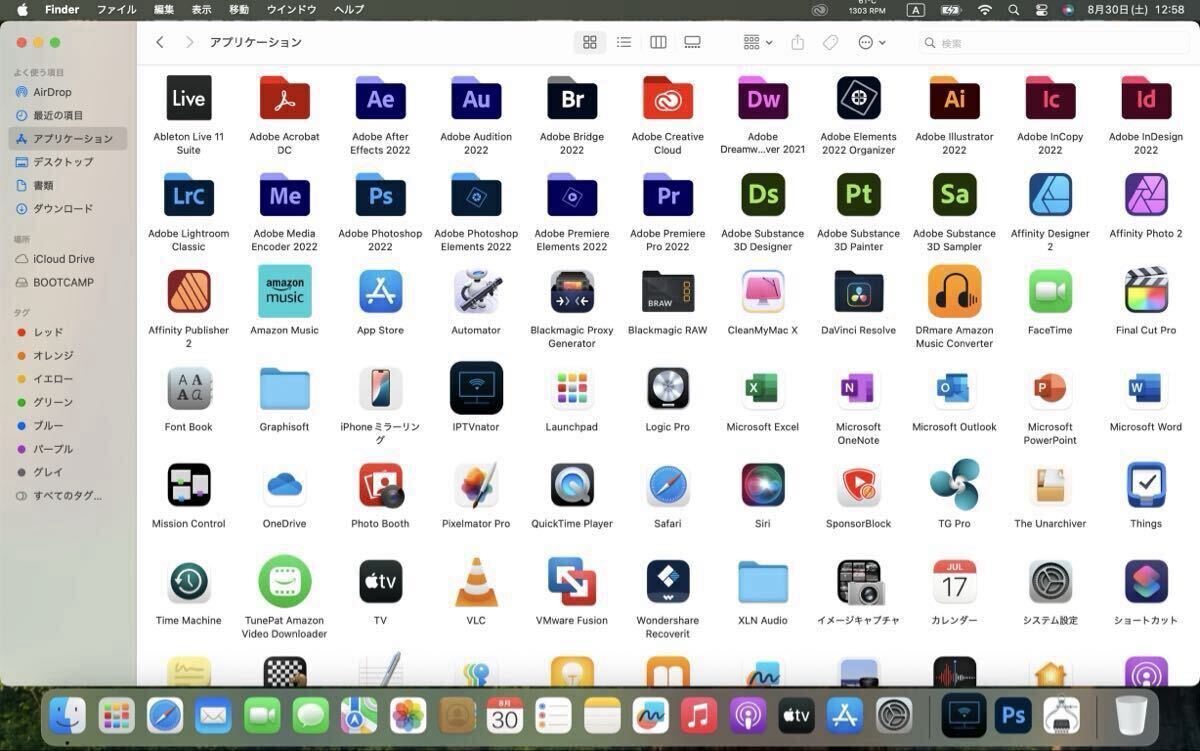Open Trash in the Dock
This screenshot has height=751, width=1200.
click(1131, 715)
